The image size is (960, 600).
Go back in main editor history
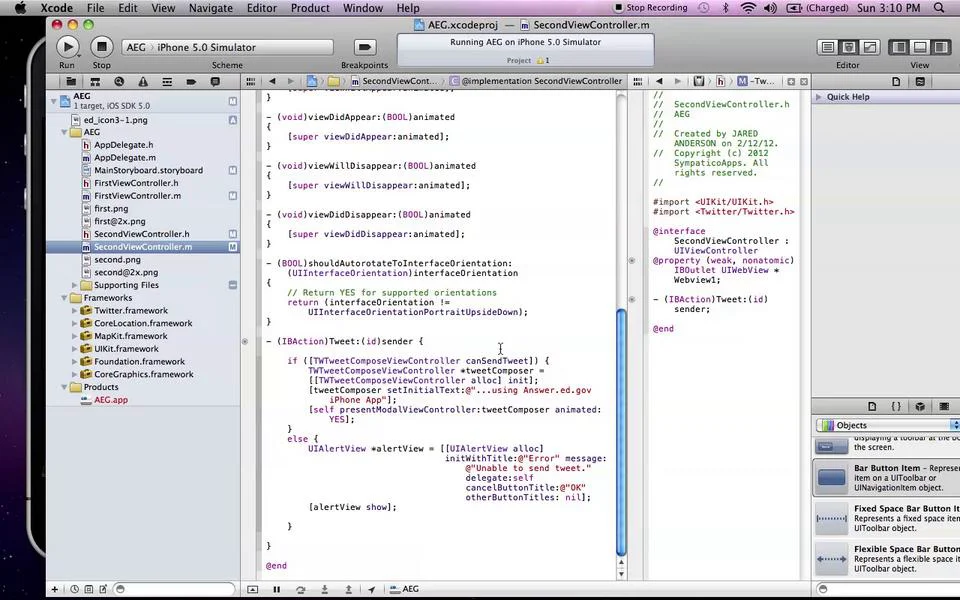(272, 81)
